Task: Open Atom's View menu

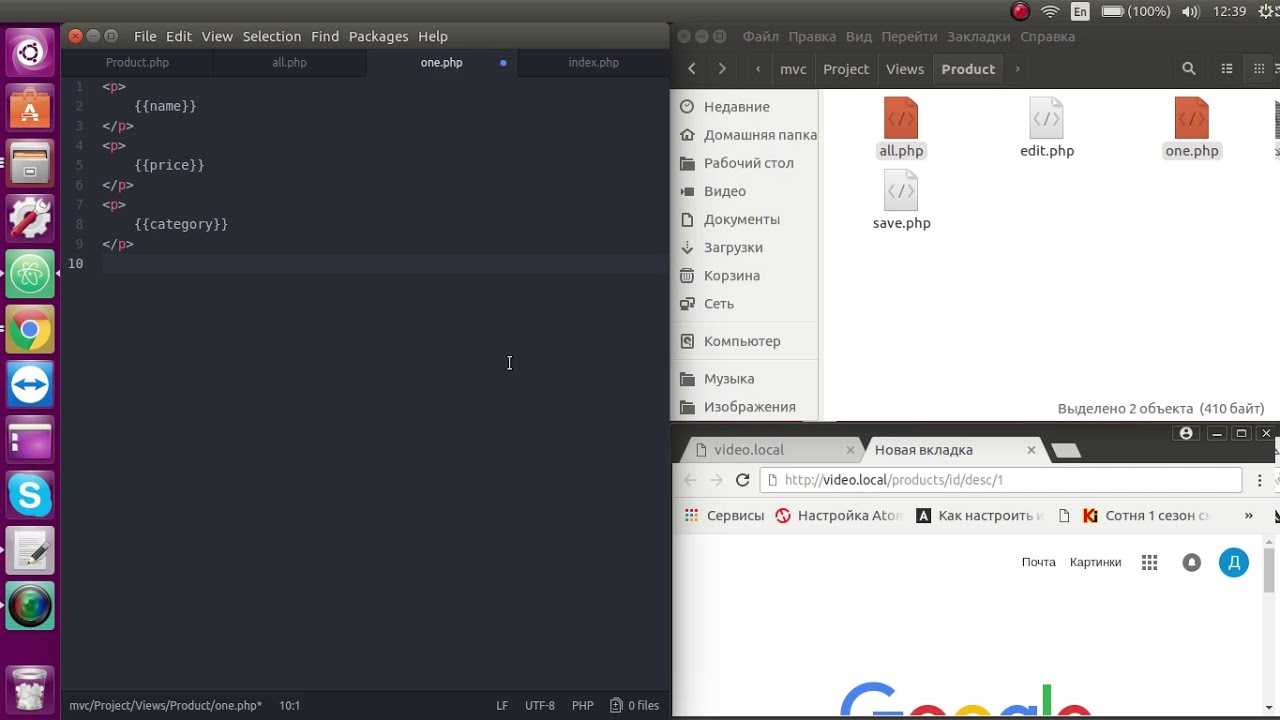Action: [217, 36]
